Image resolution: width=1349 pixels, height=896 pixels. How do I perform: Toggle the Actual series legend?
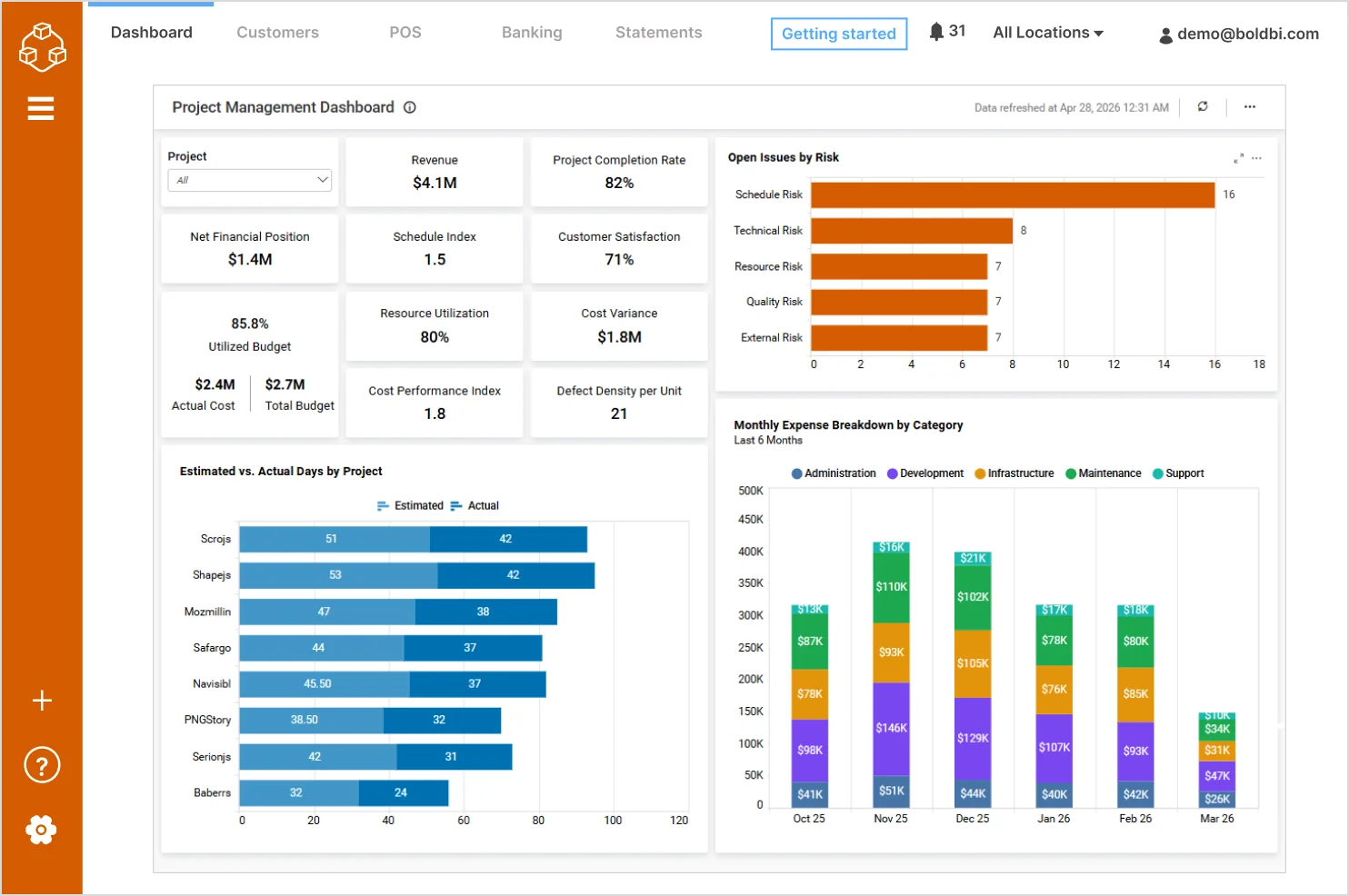point(475,506)
